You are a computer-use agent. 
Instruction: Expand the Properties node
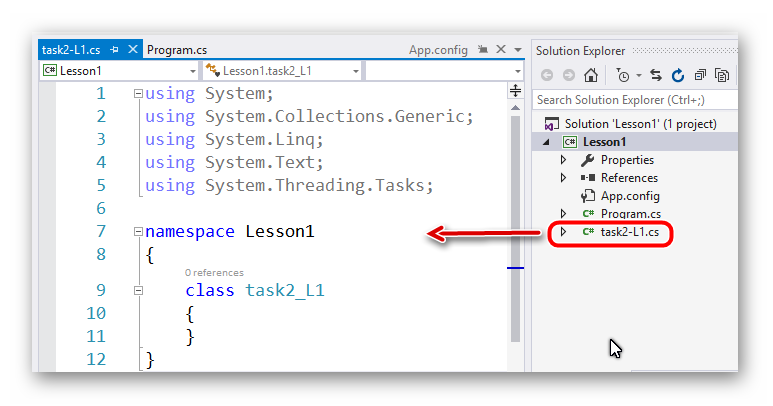(563, 160)
